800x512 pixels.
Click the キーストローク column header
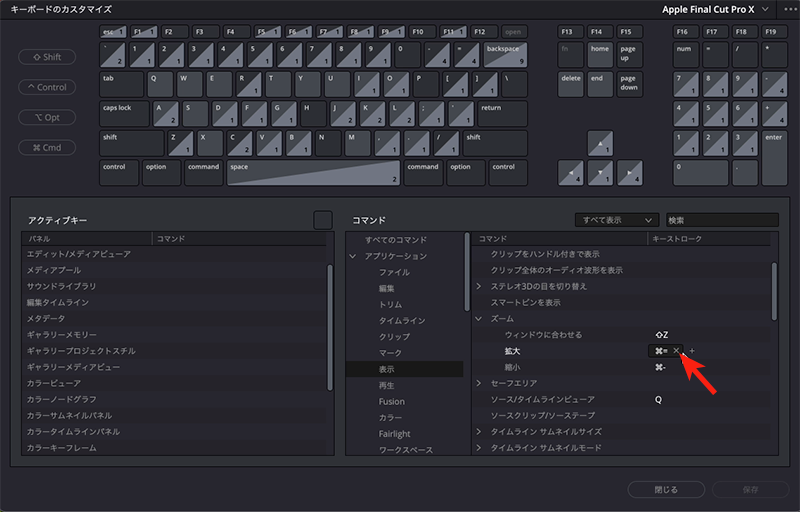click(x=709, y=239)
